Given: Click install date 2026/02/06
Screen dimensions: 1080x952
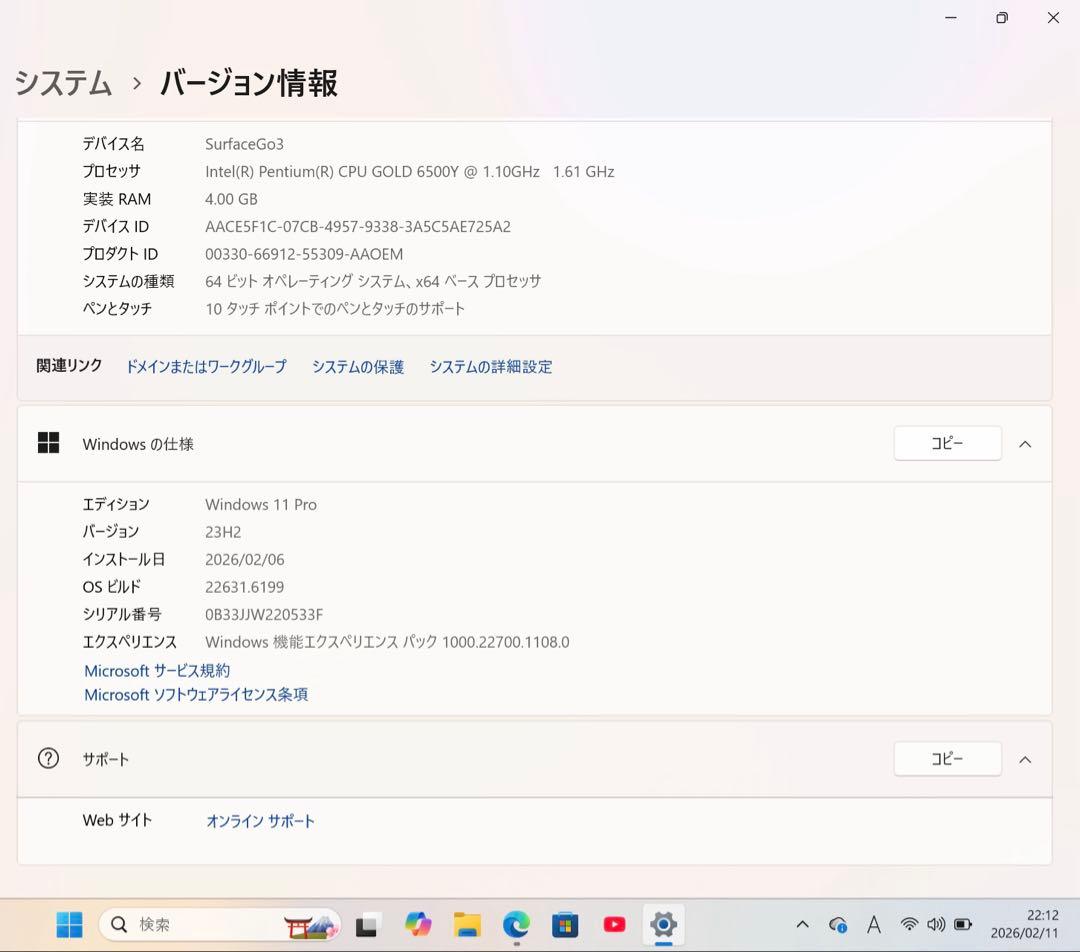Looking at the screenshot, I should pyautogui.click(x=245, y=559).
